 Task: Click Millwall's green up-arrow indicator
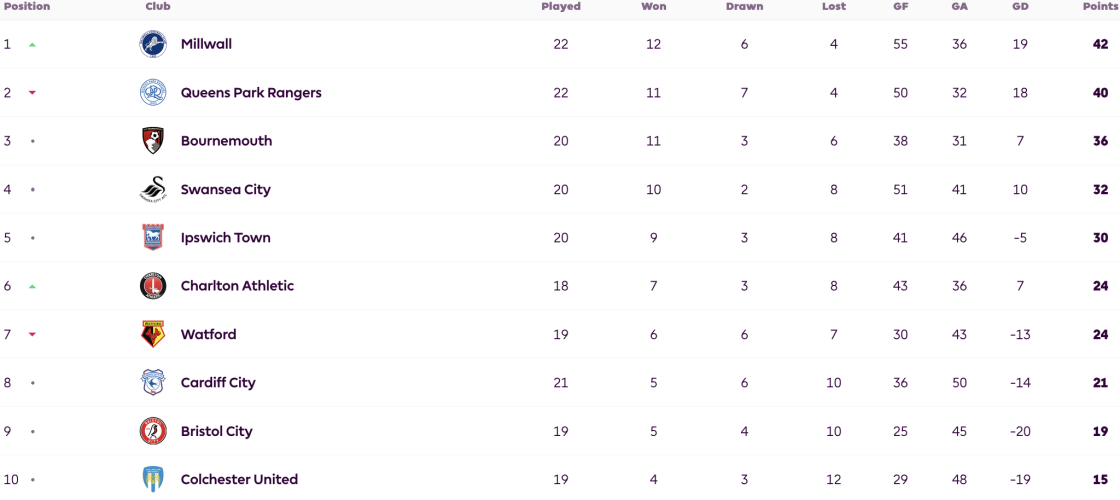(x=32, y=44)
